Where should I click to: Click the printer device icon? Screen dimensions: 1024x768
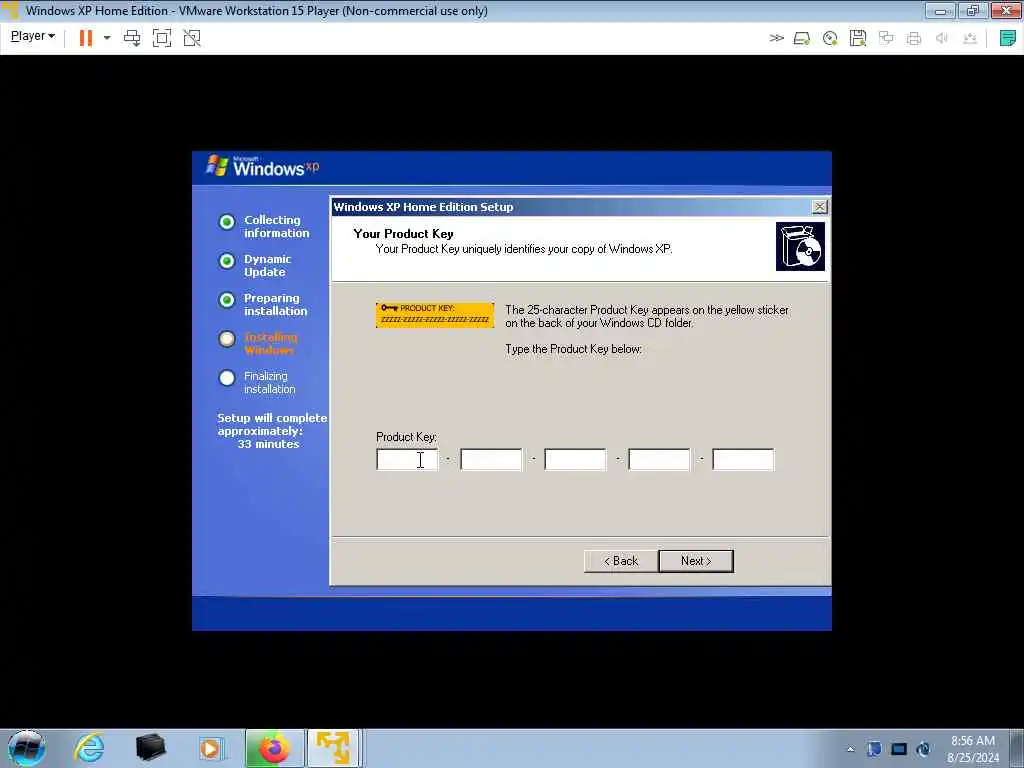914,39
